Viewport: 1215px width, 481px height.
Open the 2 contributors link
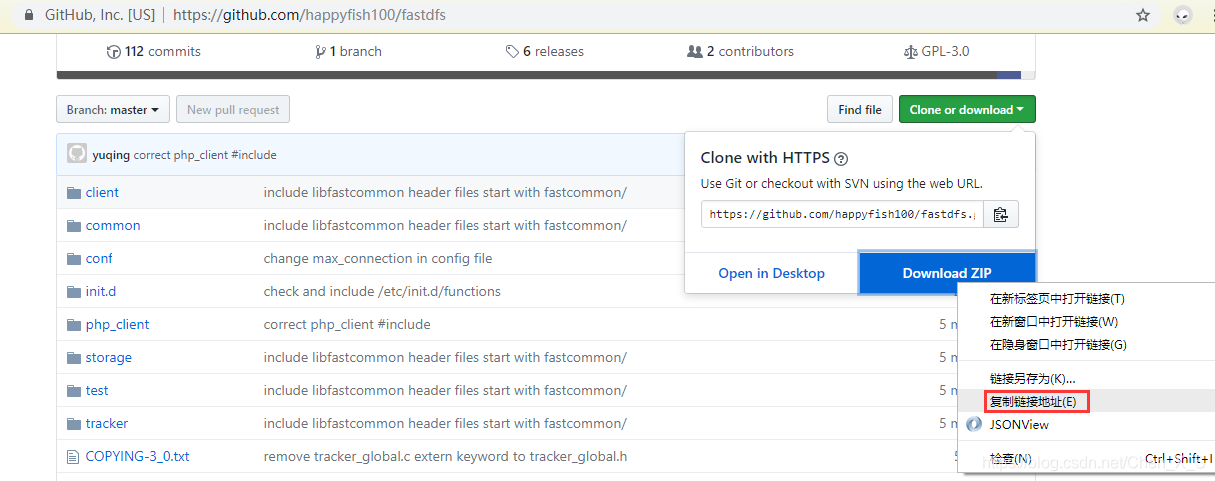(x=740, y=52)
